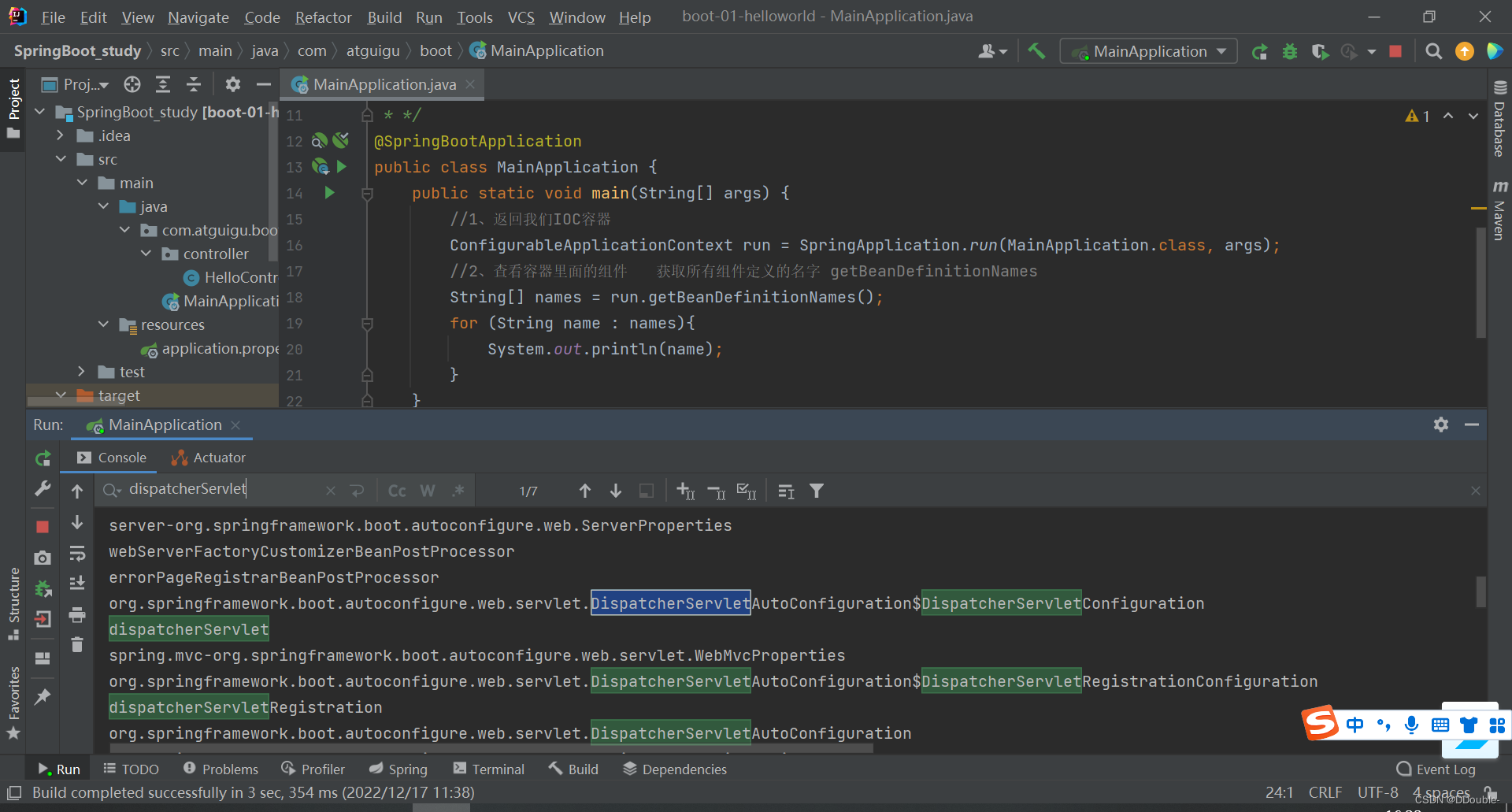Open the Event Log

point(1436,769)
